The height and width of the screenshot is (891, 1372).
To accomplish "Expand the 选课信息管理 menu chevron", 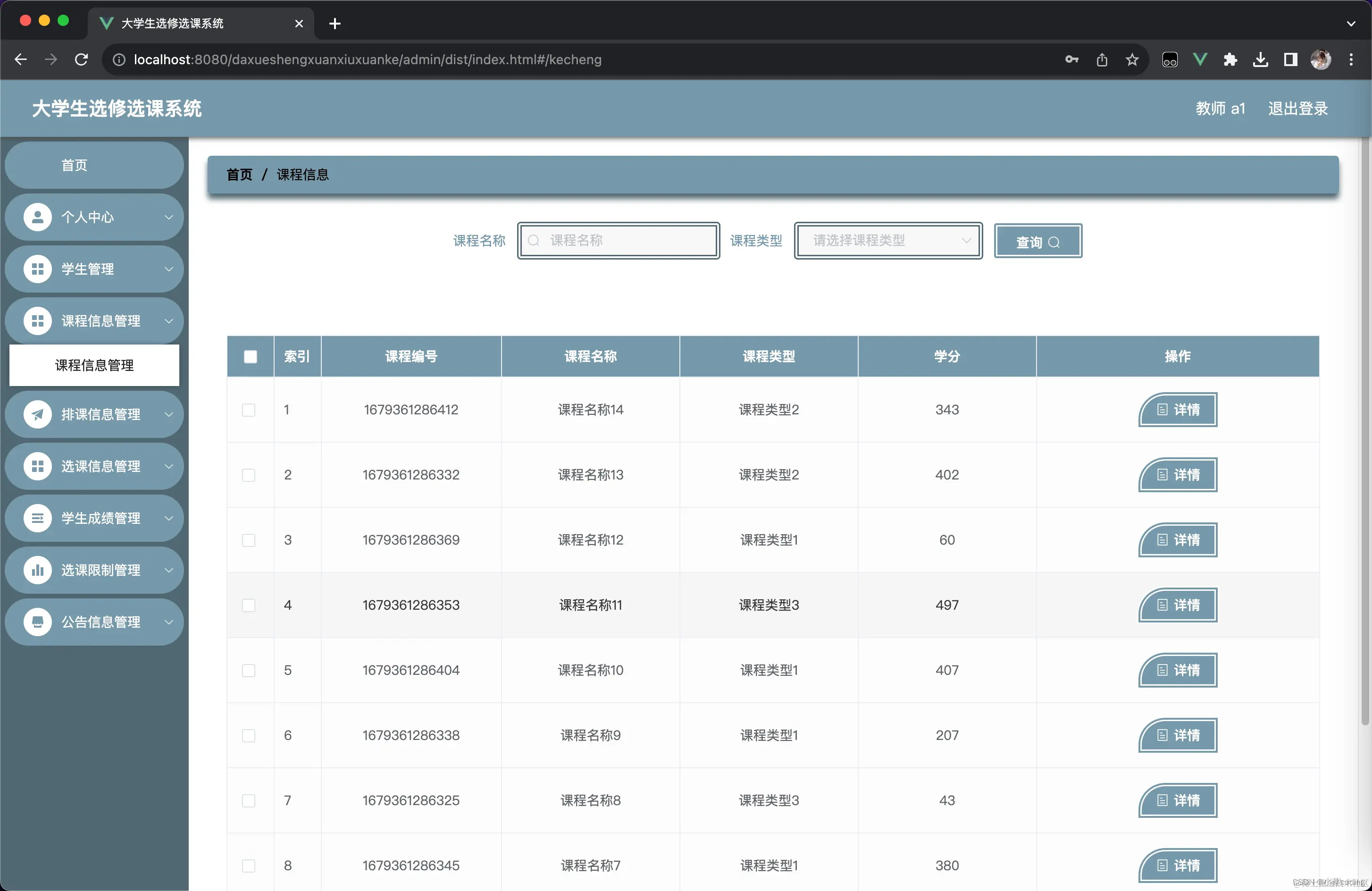I will pos(169,467).
